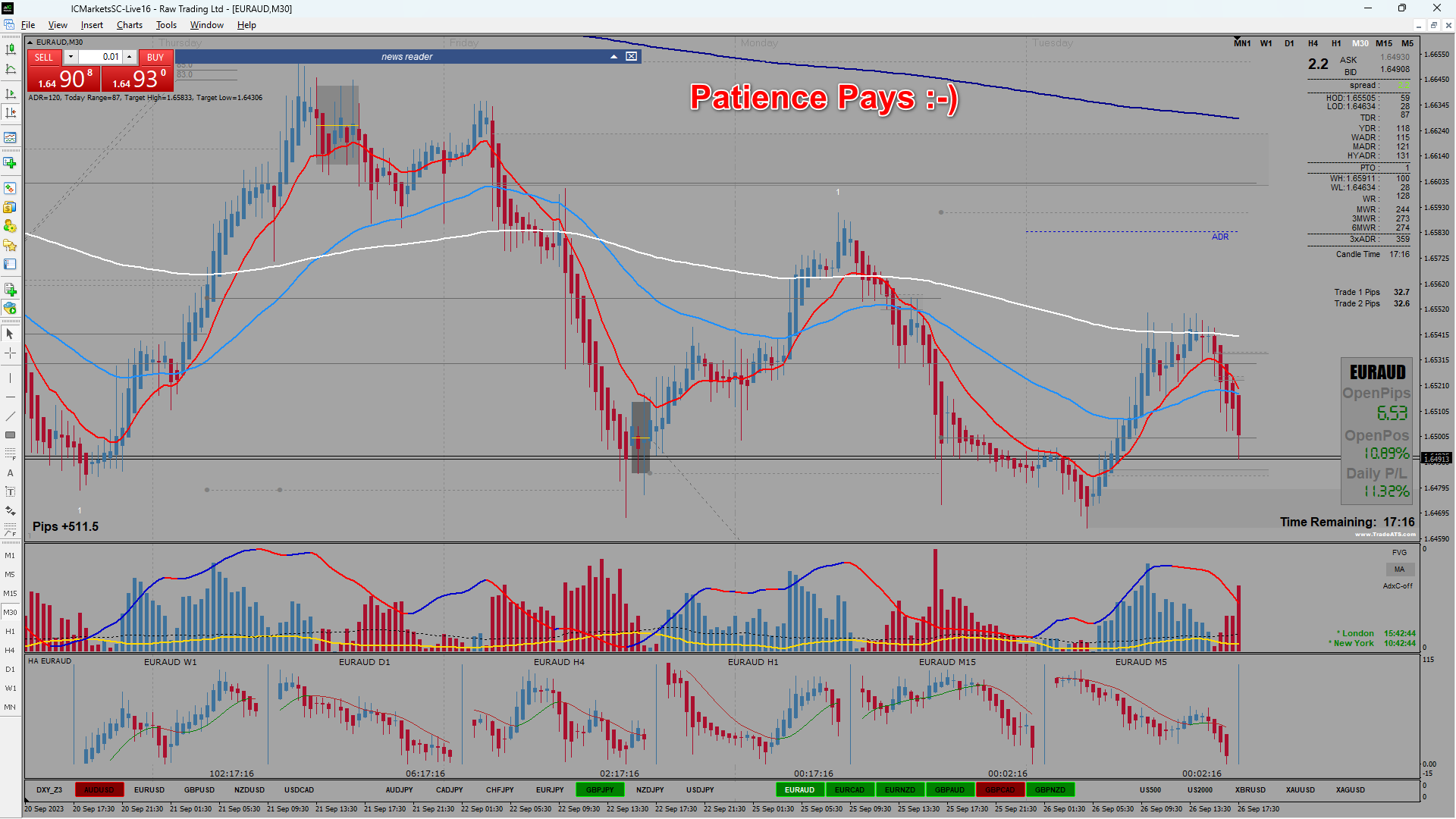Toggle the AdxC-off button

coord(1398,586)
